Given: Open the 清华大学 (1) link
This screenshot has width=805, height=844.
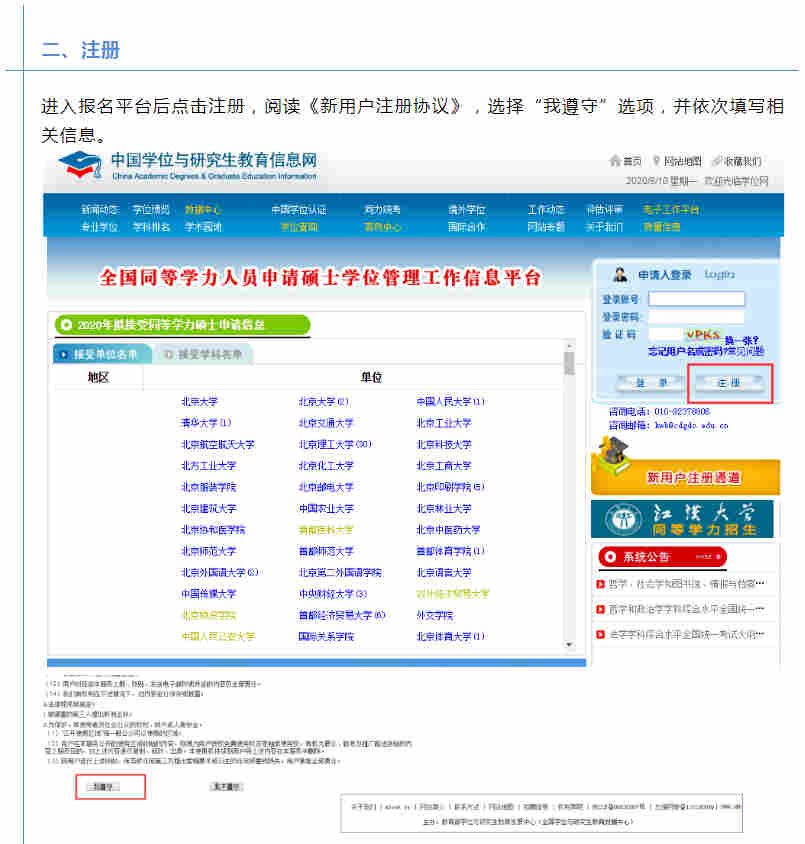Looking at the screenshot, I should point(206,423).
